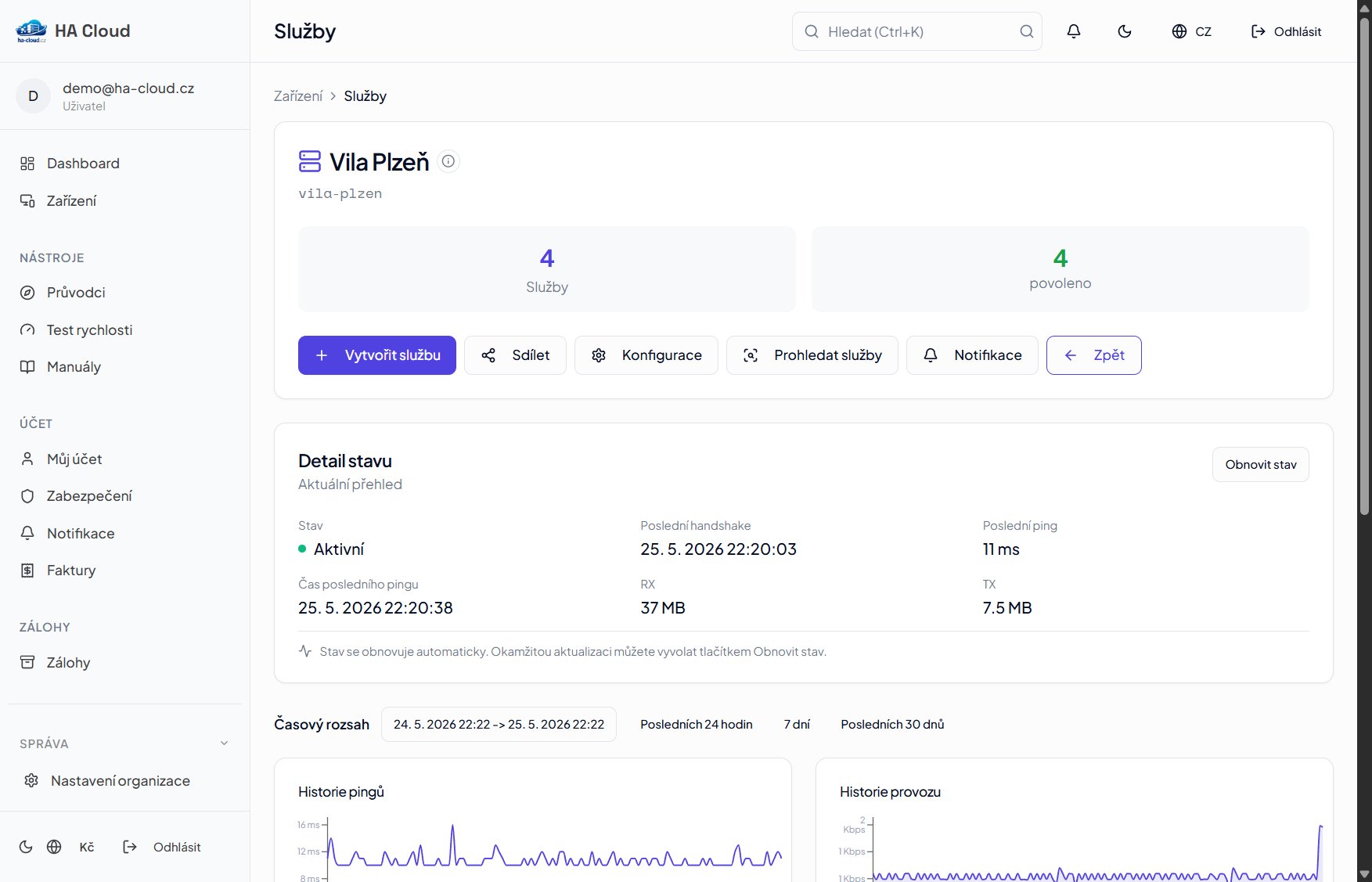Click the server icon beside Vila Plzeň
This screenshot has height=882, width=1372.
(x=310, y=161)
